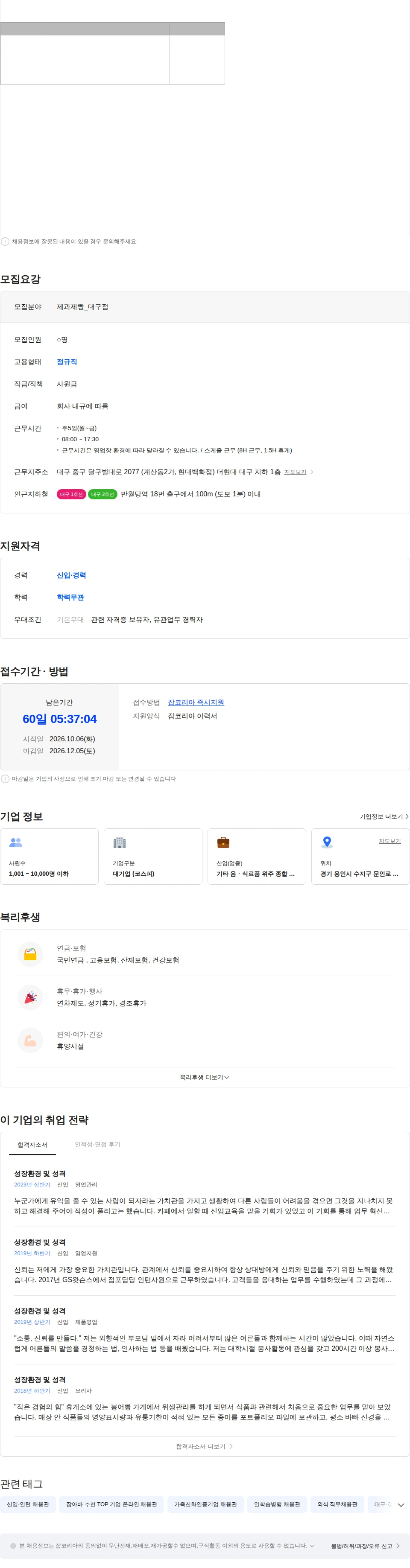Click the 대기업 (코스피) card
The image size is (410, 1568).
153,857
